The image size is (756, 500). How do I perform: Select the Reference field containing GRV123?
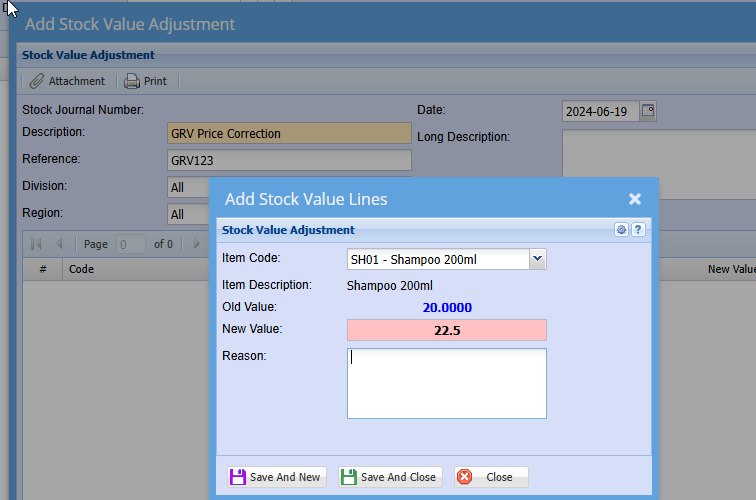289,160
